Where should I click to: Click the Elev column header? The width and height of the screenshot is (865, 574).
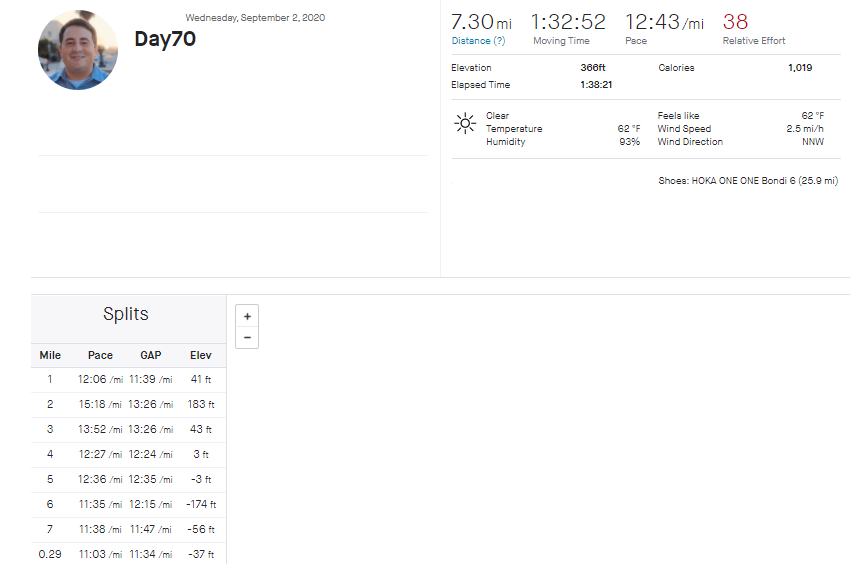click(201, 355)
